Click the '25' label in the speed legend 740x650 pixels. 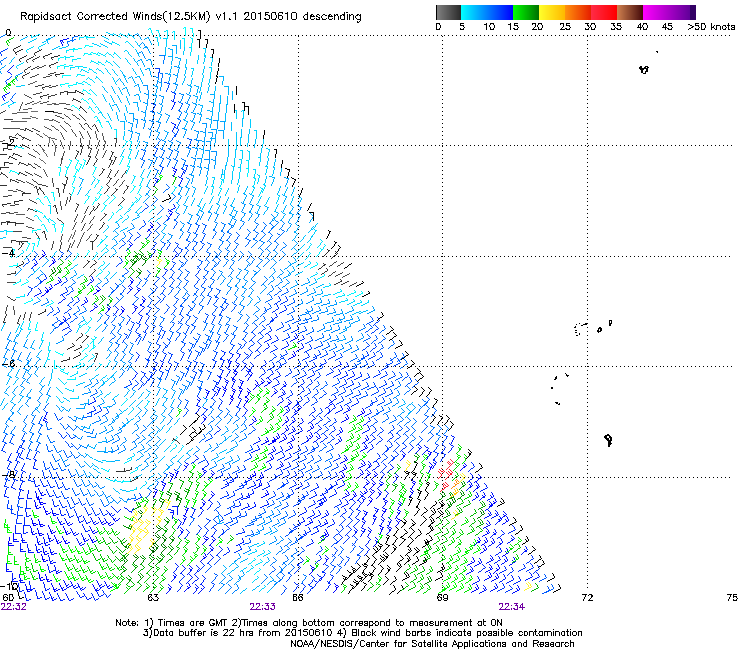pyautogui.click(x=565, y=27)
